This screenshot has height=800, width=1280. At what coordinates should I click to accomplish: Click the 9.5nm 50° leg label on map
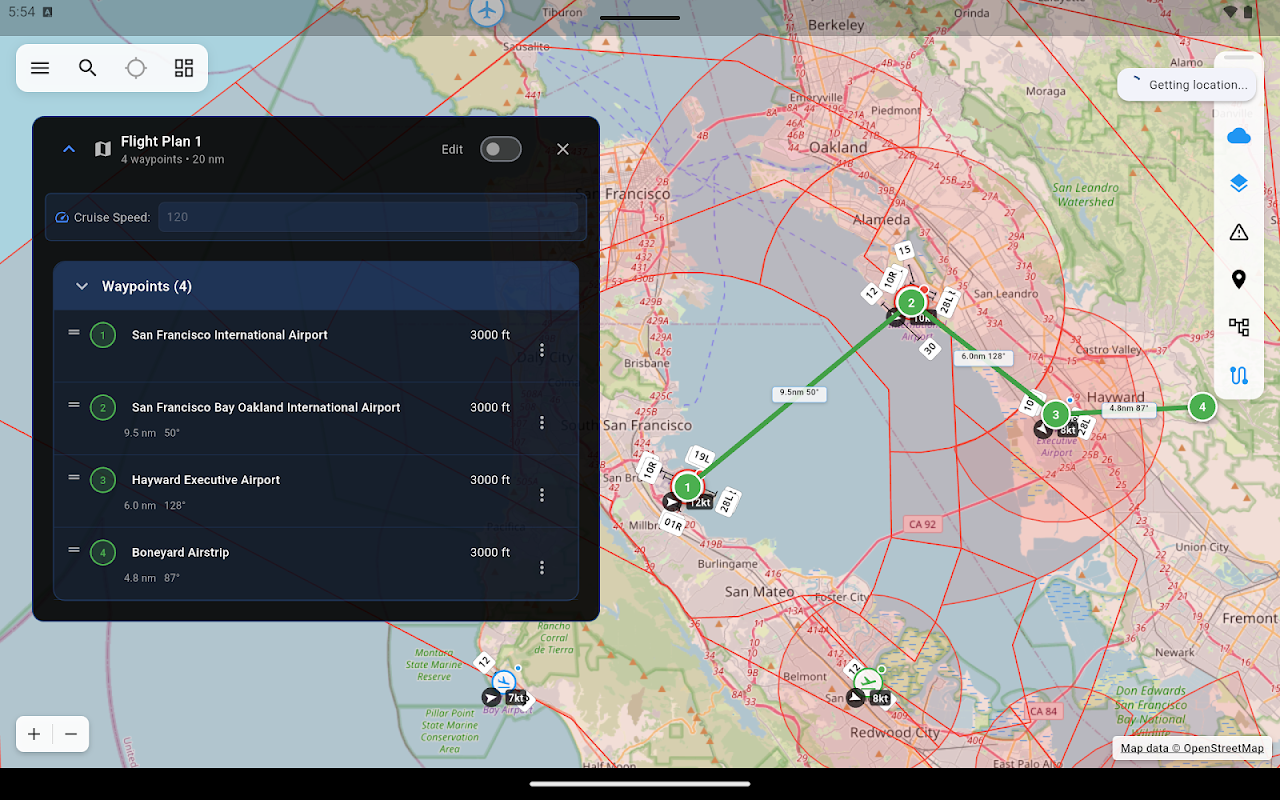tap(799, 393)
